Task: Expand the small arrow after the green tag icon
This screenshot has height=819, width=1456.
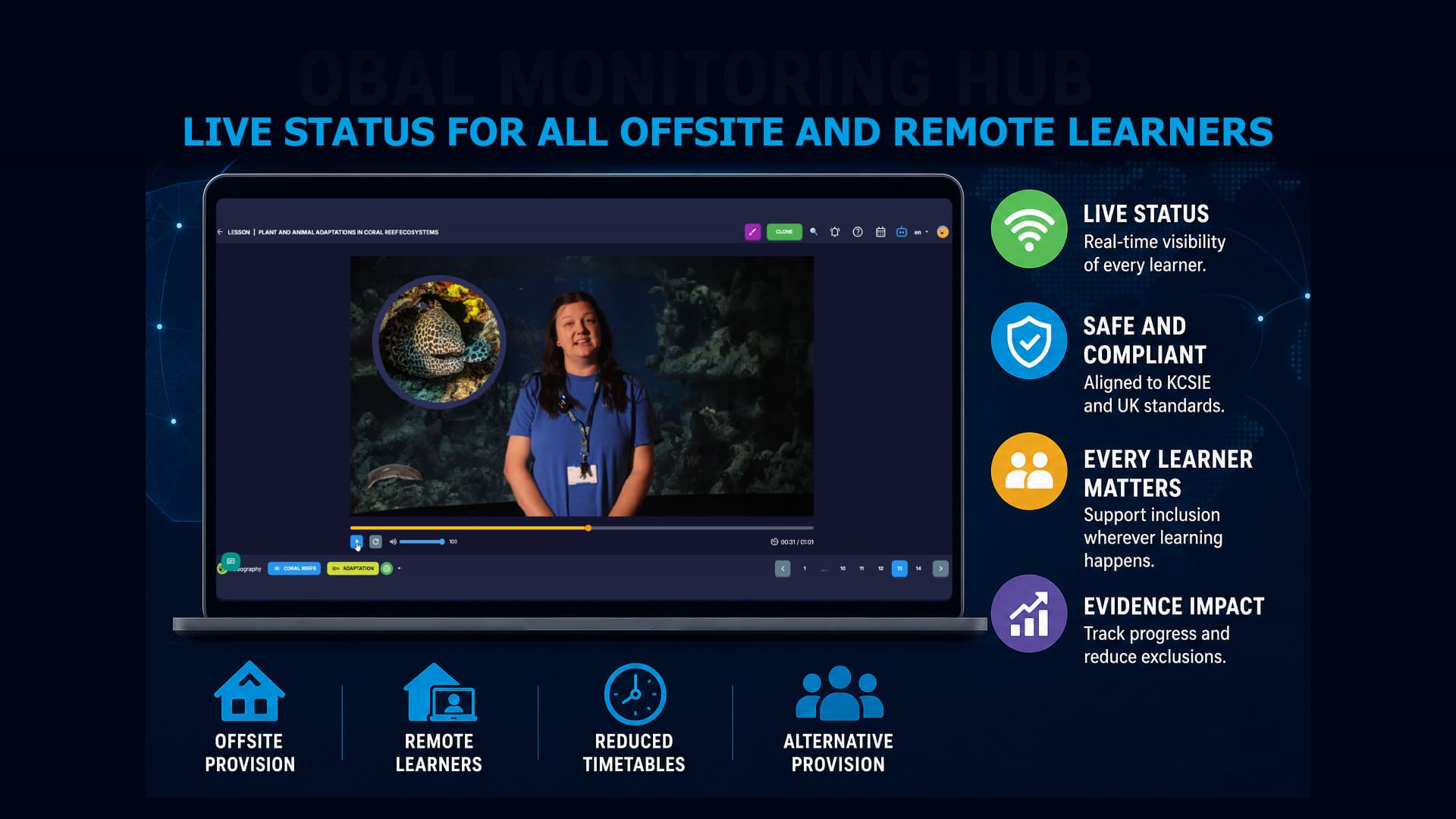Action: click(400, 568)
